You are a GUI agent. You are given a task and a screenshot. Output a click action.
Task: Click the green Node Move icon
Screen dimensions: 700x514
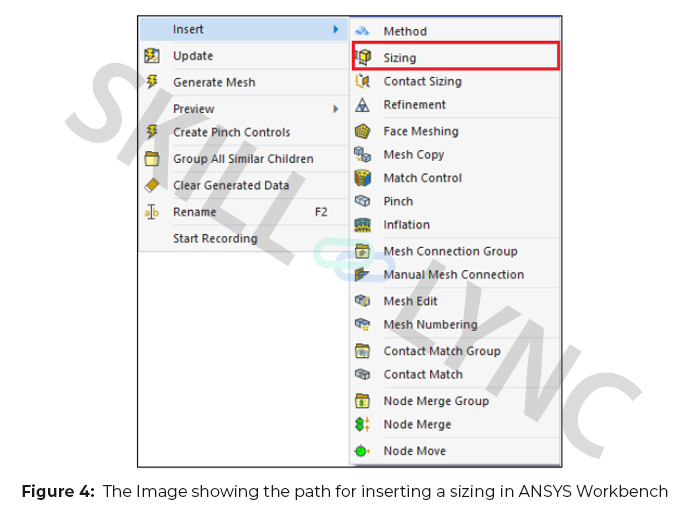362,451
